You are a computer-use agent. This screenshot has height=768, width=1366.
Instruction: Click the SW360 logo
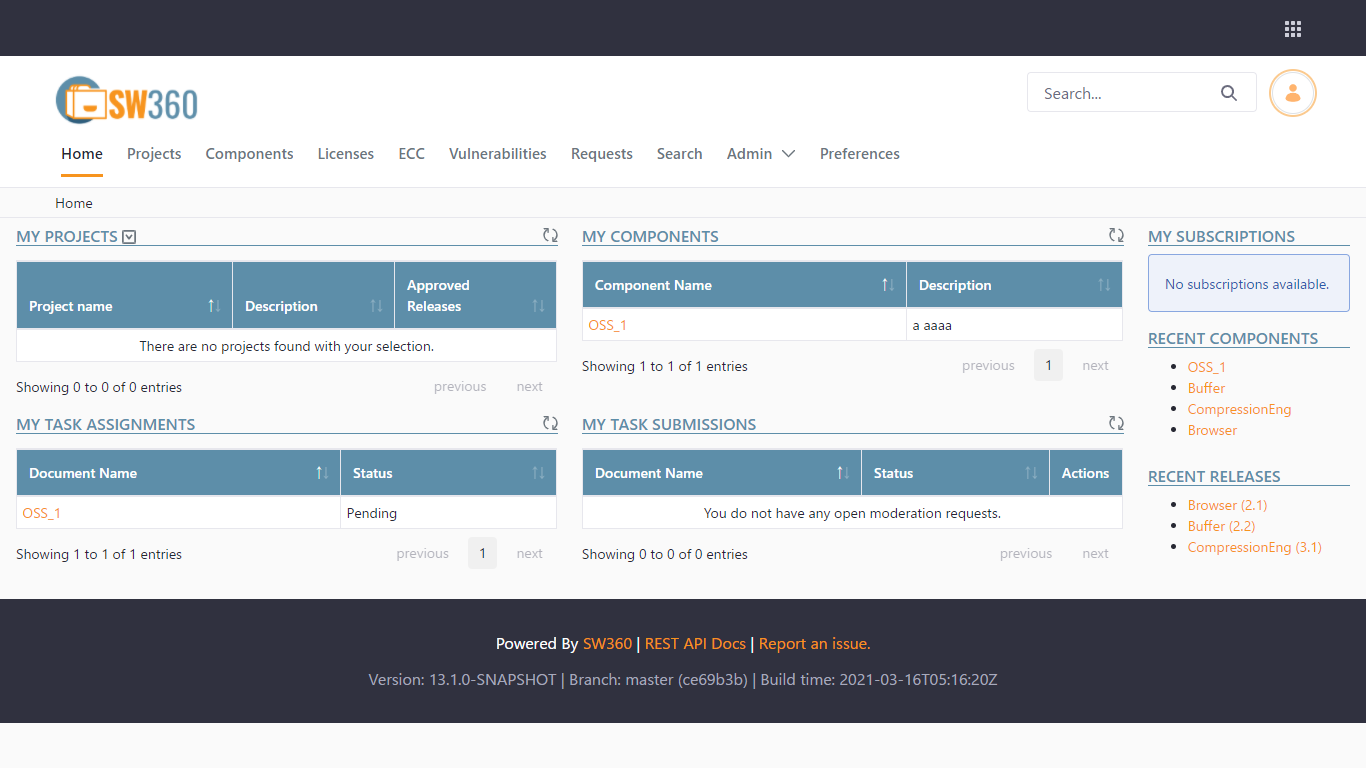(x=127, y=101)
